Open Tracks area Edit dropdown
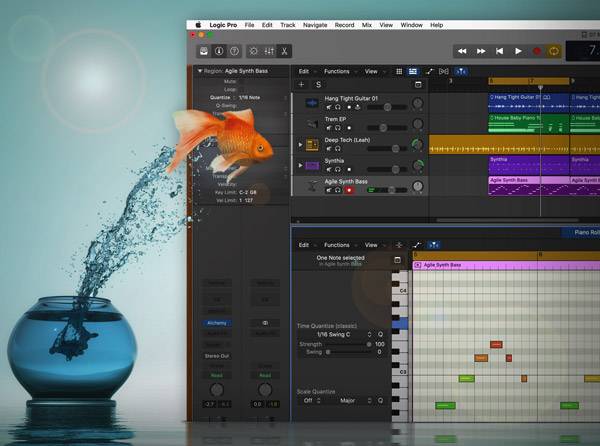Image resolution: width=600 pixels, height=446 pixels. (308, 72)
